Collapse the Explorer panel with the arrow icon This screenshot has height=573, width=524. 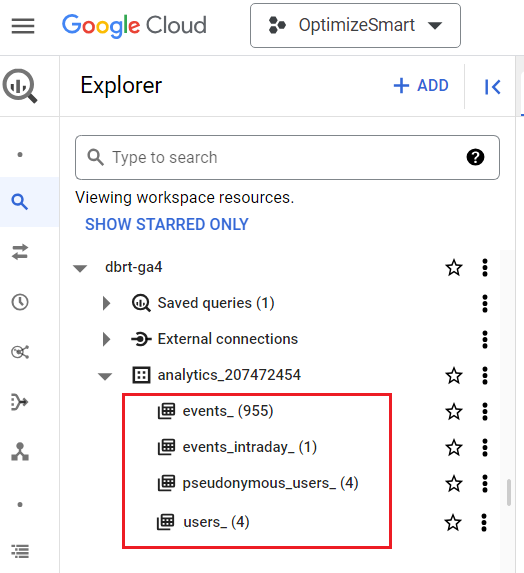pyautogui.click(x=492, y=87)
